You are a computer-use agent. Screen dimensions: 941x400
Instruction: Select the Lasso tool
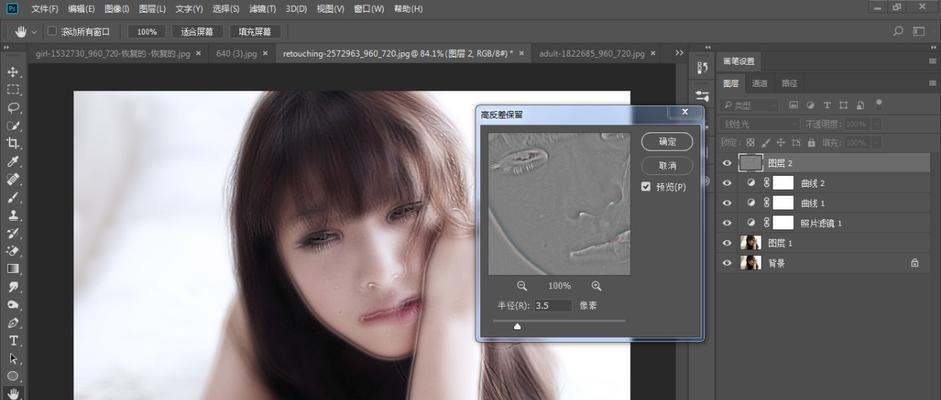pyautogui.click(x=13, y=108)
